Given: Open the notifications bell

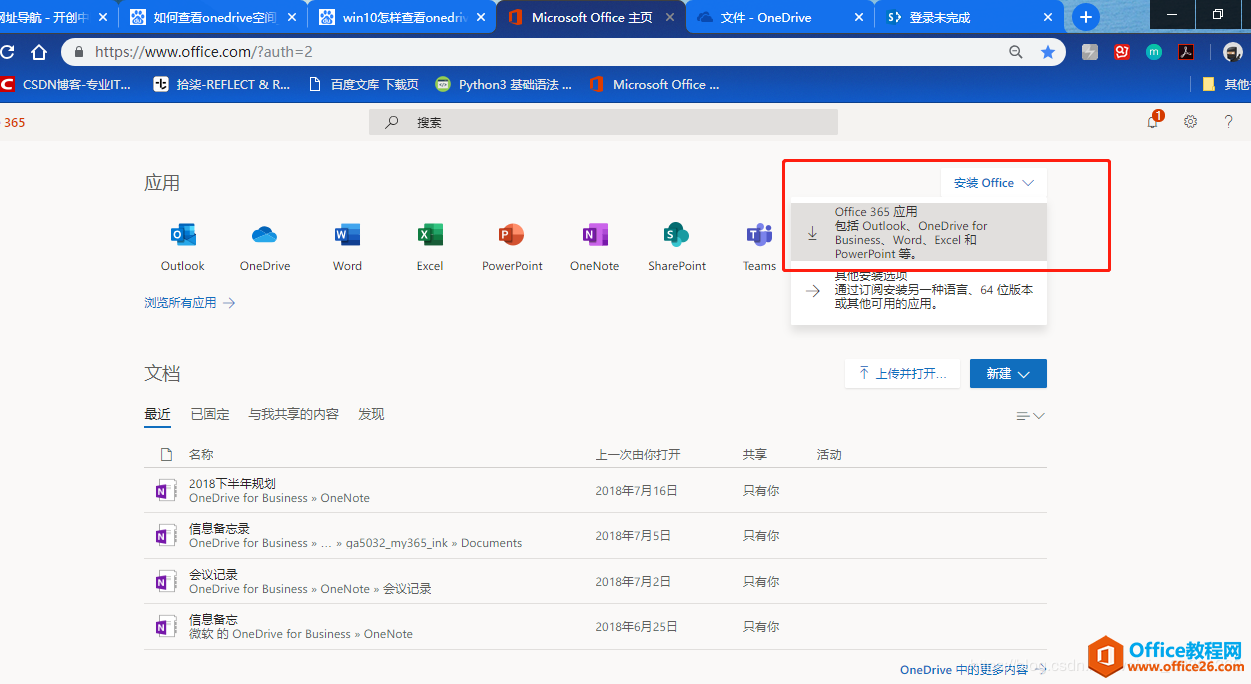Looking at the screenshot, I should 1152,121.
